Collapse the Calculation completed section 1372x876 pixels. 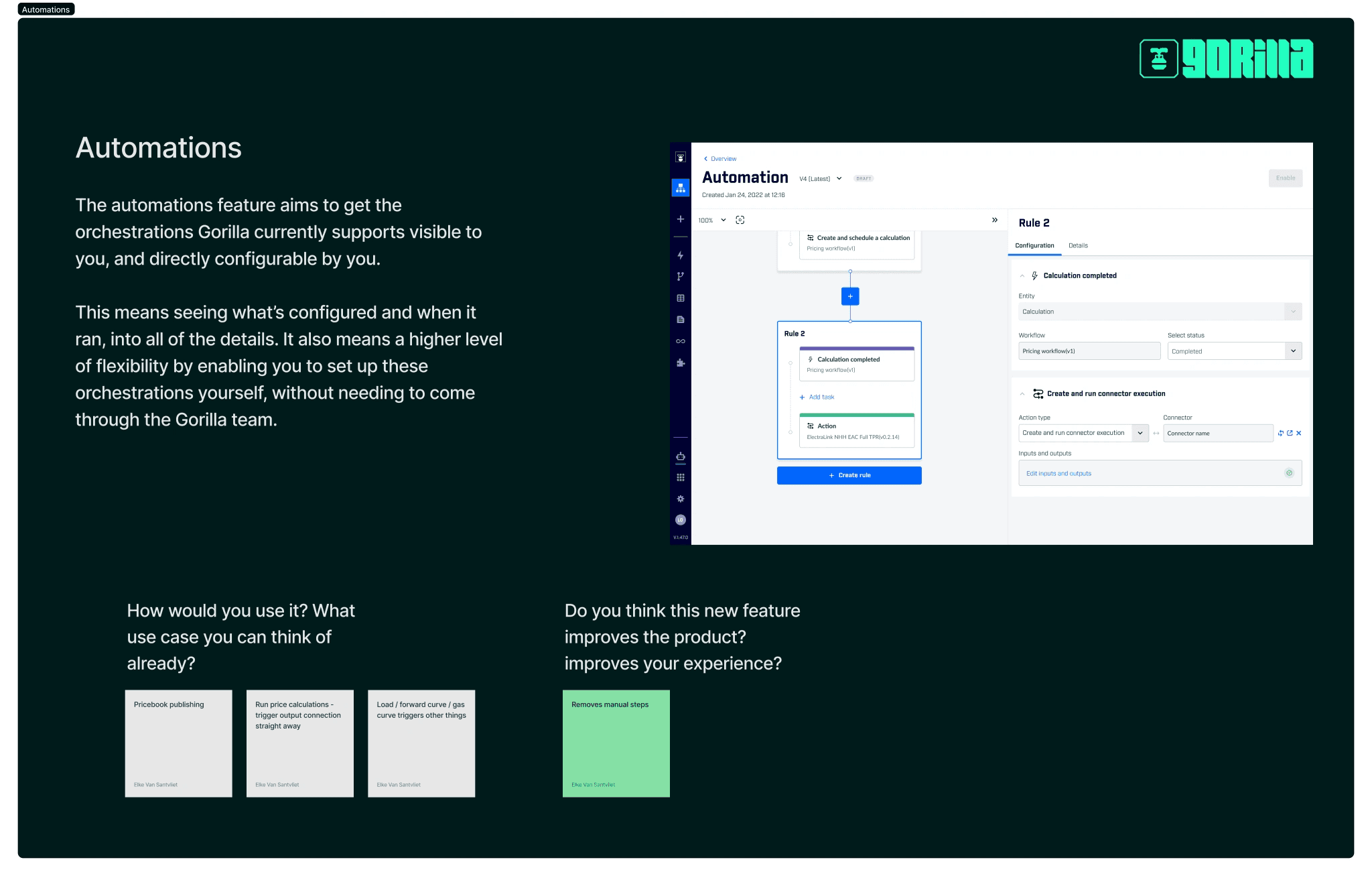coord(1022,275)
